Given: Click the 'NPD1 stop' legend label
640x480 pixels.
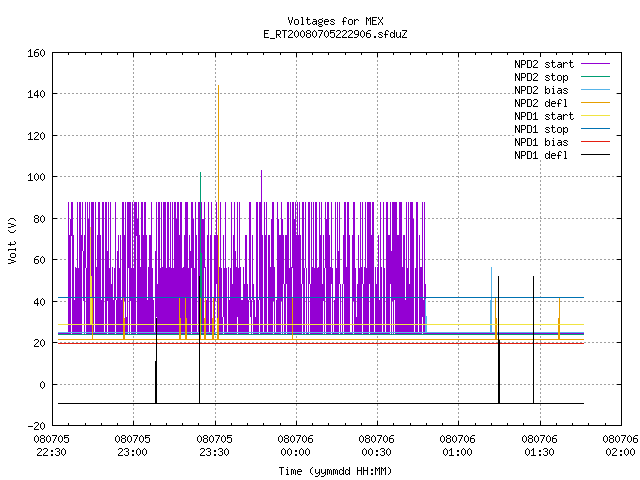Looking at the screenshot, I should [x=541, y=129].
